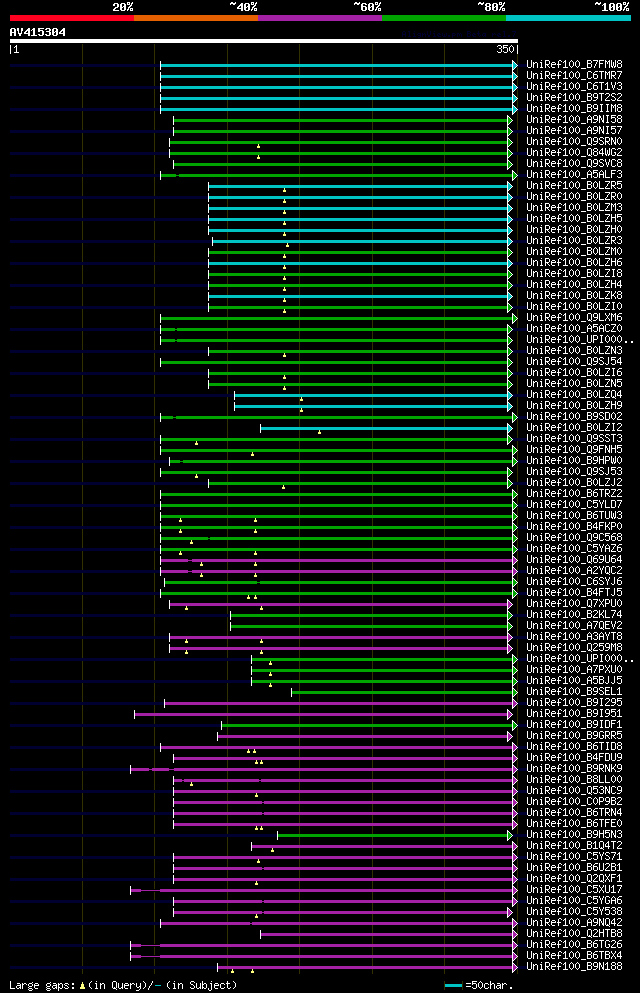Select the label UniRef100_A9NQ42
Viewport: 640px width, 993px height.
574,923
